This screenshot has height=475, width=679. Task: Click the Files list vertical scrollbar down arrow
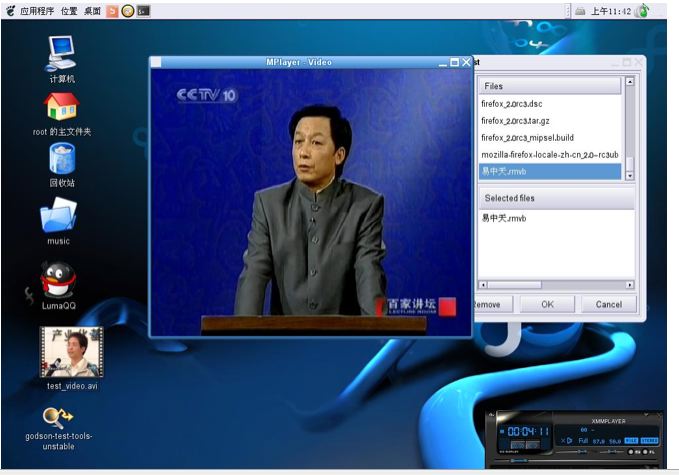[630, 175]
